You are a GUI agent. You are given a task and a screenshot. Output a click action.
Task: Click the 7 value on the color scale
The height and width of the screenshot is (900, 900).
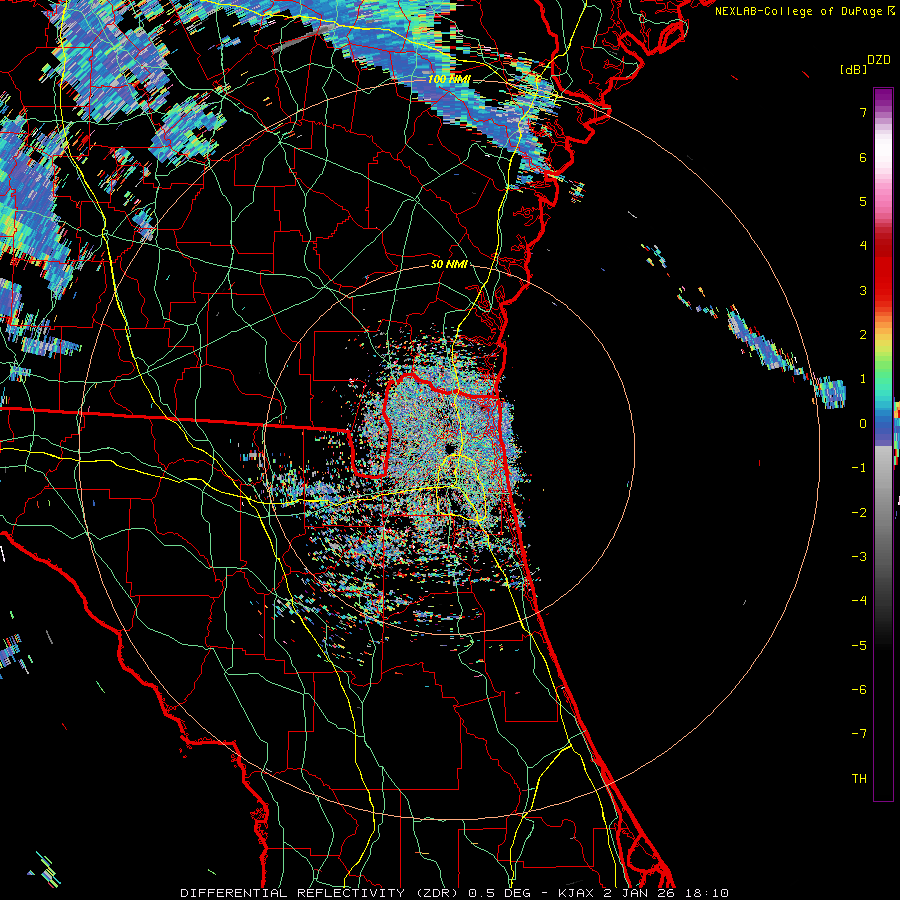pyautogui.click(x=863, y=112)
